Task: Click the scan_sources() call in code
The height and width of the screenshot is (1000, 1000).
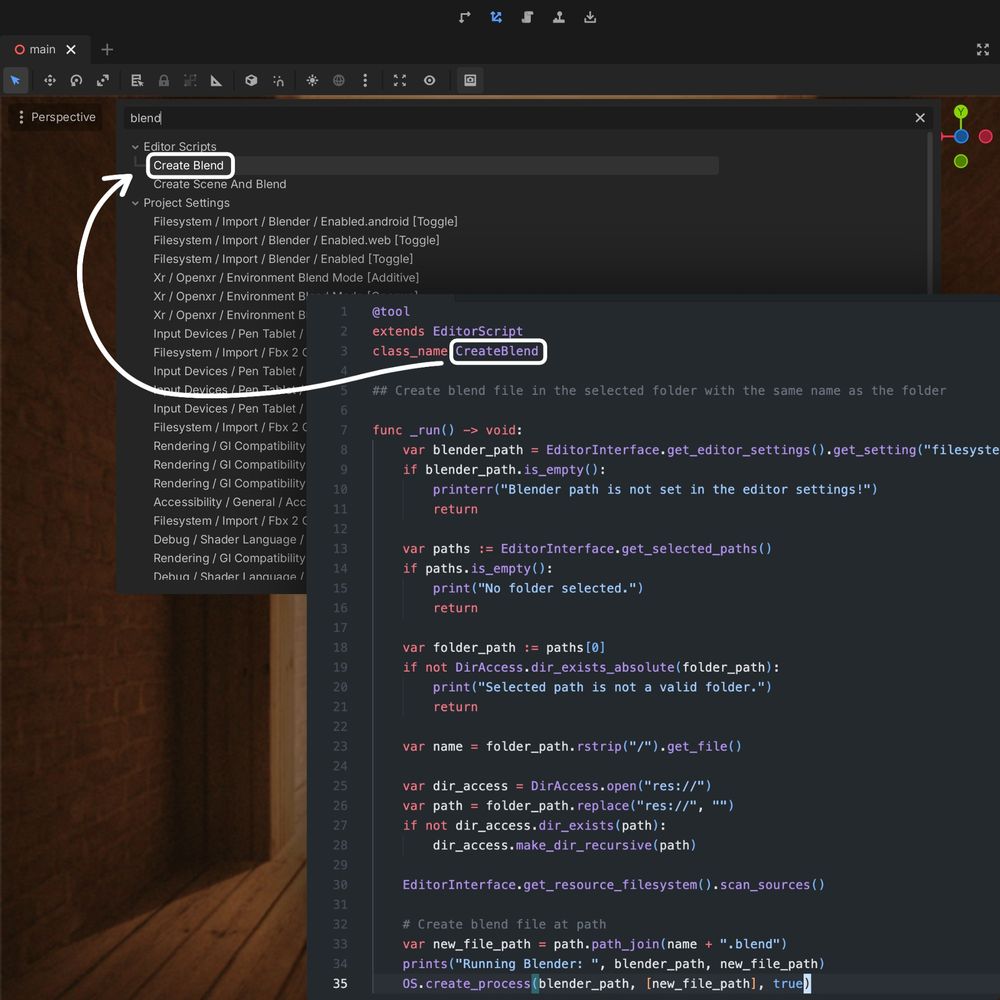Action: point(772,885)
